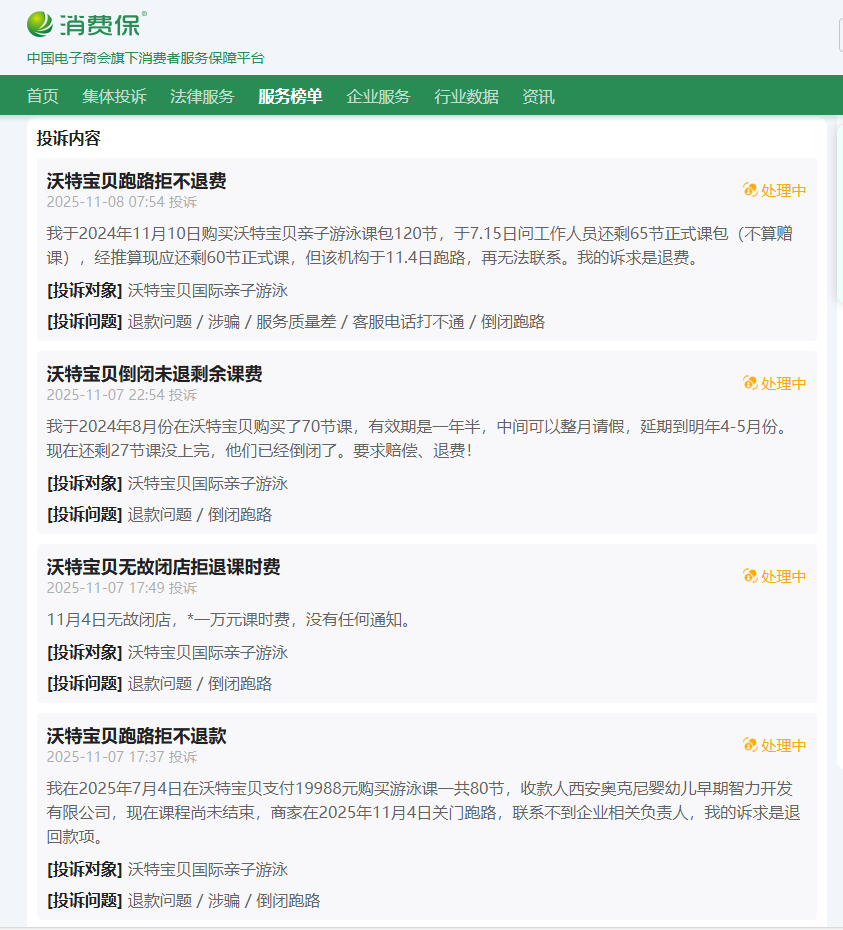This screenshot has height=930, width=843.
Task: Click status icon on 沃特宝贝无故闭店拒退课时费 complaint
Action: (750, 576)
